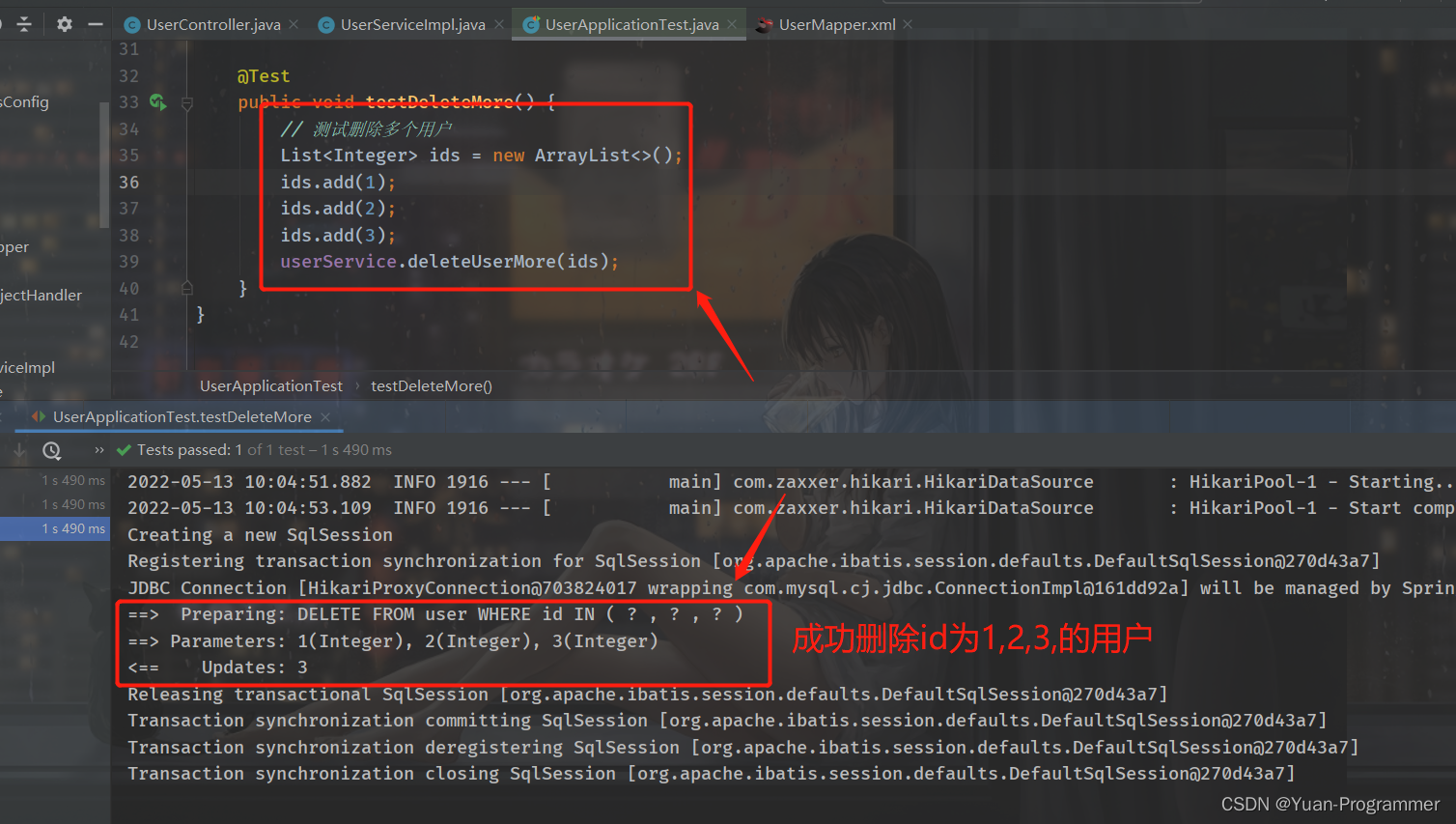
Task: Click UserApplicationTest breadcrumb
Action: [x=271, y=386]
